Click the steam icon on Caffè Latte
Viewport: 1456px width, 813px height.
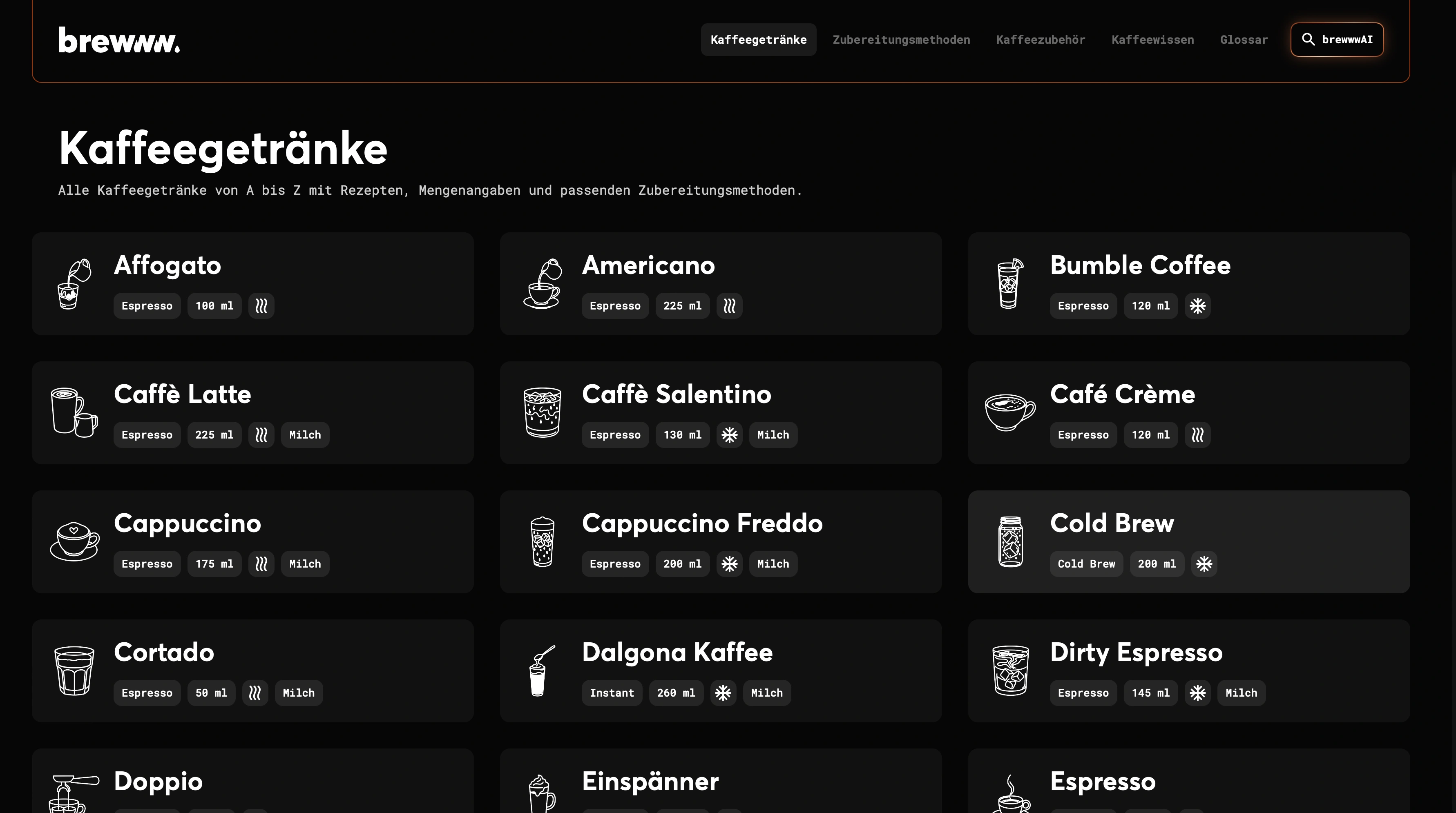pos(261,434)
